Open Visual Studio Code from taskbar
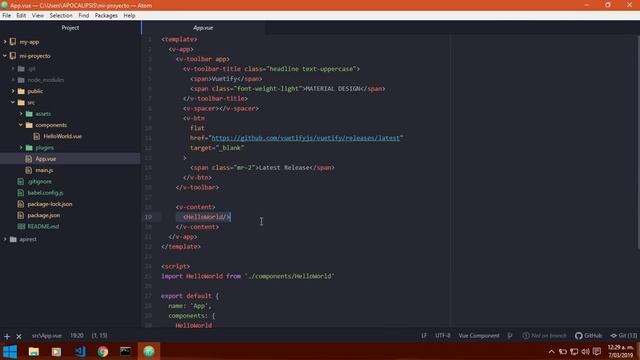The height and width of the screenshot is (360, 640). pos(80,351)
